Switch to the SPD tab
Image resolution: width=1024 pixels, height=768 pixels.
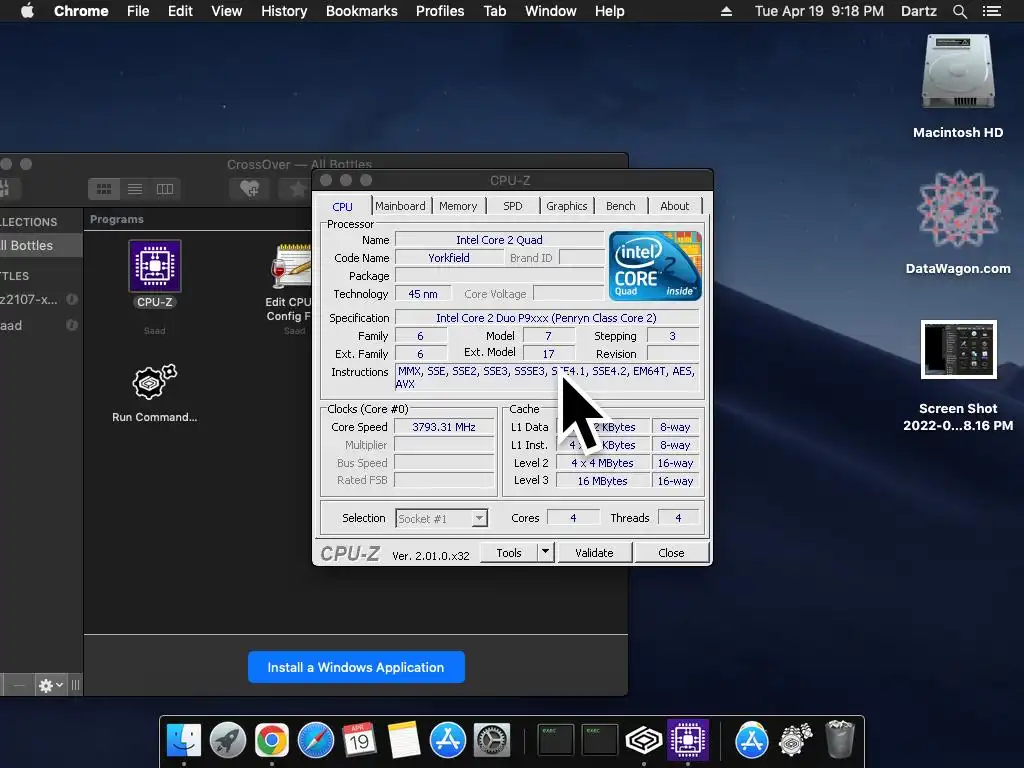pos(513,206)
